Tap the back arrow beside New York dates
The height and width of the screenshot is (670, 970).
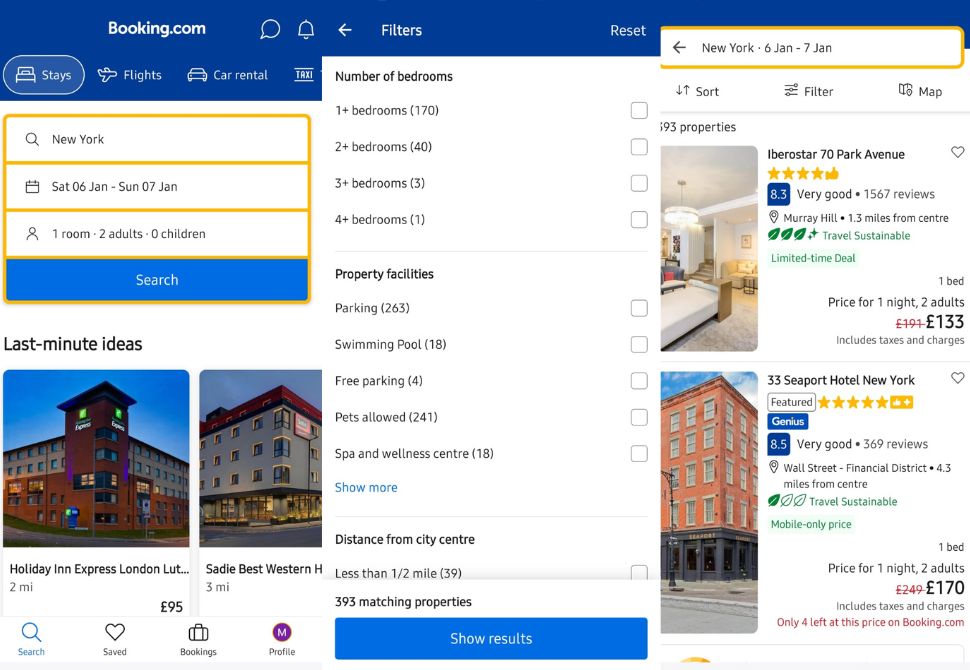(680, 48)
